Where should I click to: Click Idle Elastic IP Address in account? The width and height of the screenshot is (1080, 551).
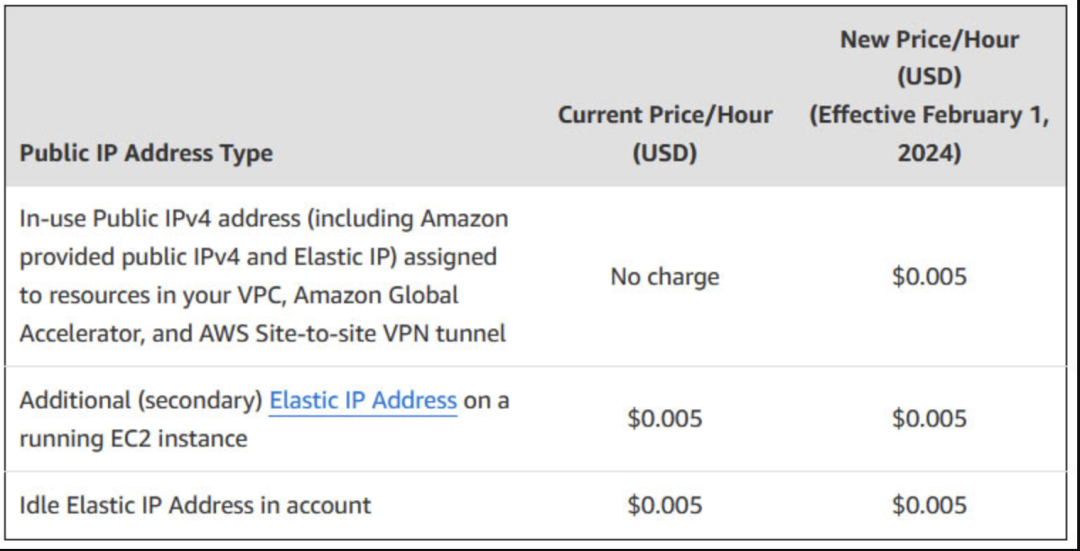(x=195, y=505)
